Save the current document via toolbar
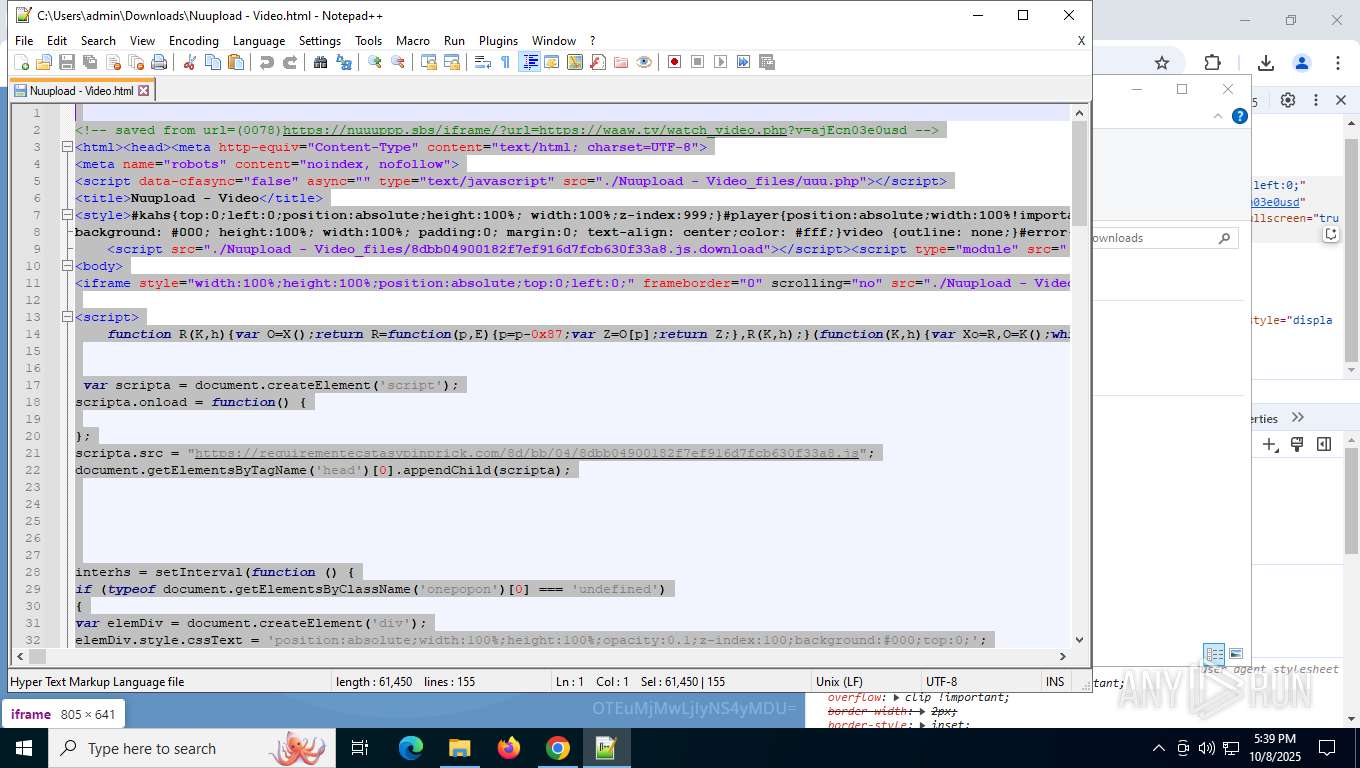 [x=67, y=62]
